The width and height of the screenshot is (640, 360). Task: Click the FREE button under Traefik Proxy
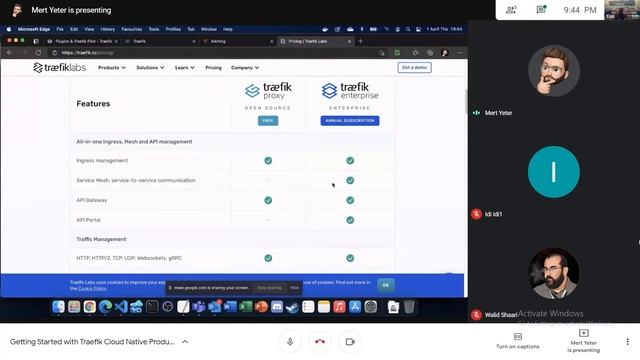coord(268,121)
